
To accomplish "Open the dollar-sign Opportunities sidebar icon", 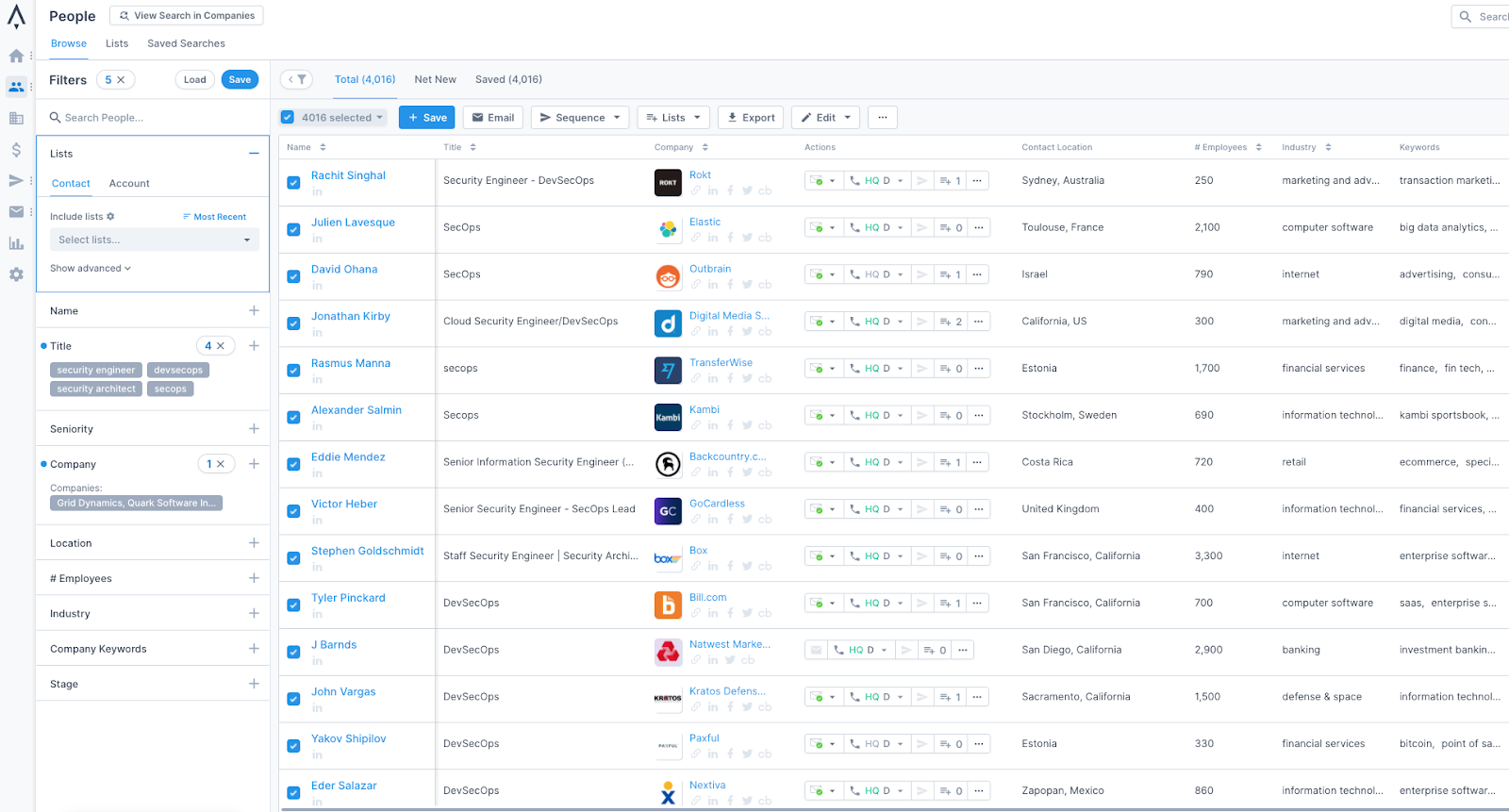I will (16, 150).
